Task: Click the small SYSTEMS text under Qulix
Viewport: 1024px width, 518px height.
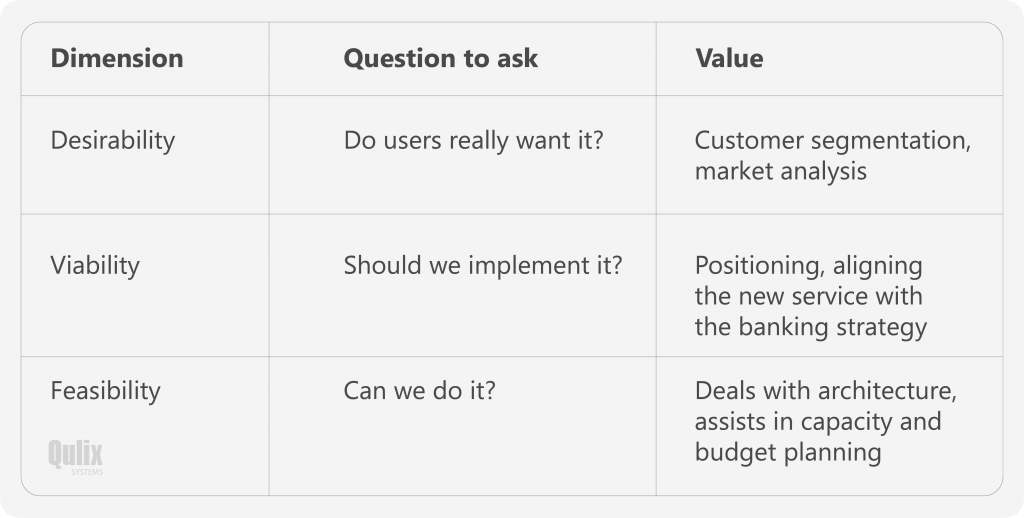Action: (87, 472)
